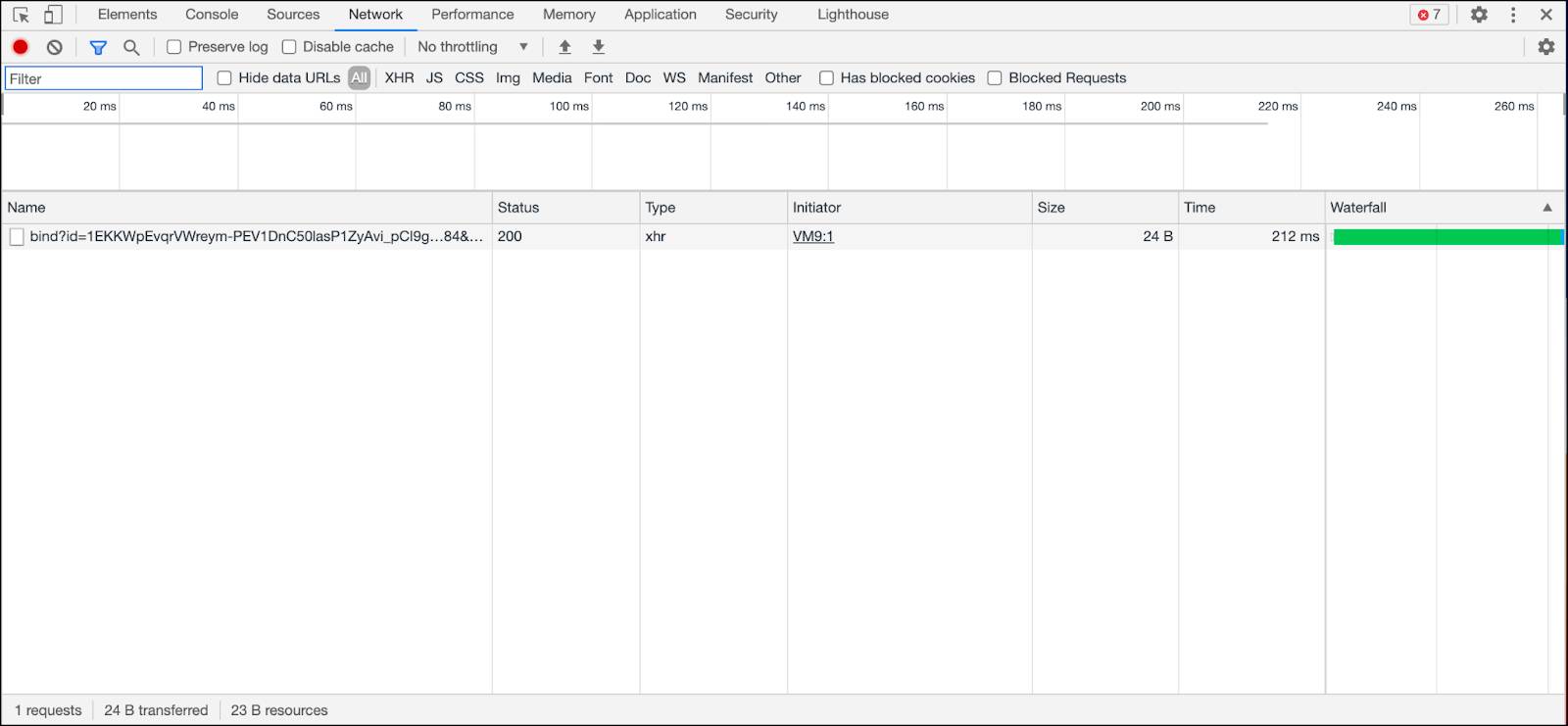Viewport: 1568px width, 726px height.
Task: Open the Security tab
Action: [752, 15]
